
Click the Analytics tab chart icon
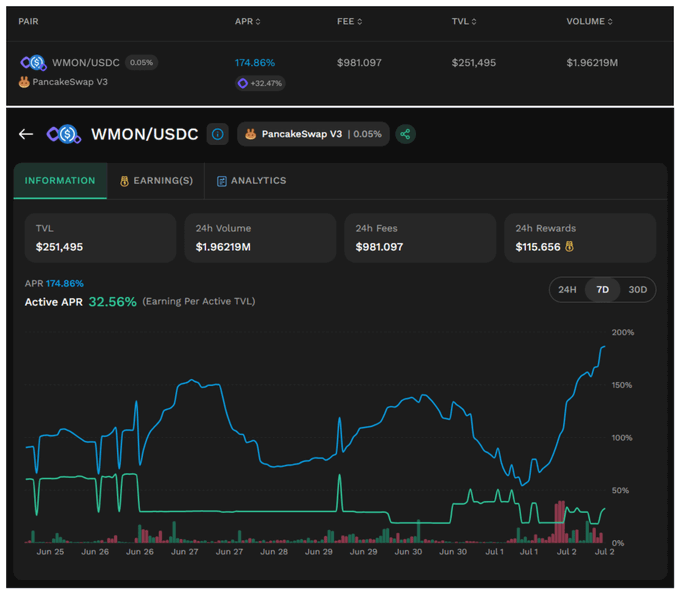222,181
